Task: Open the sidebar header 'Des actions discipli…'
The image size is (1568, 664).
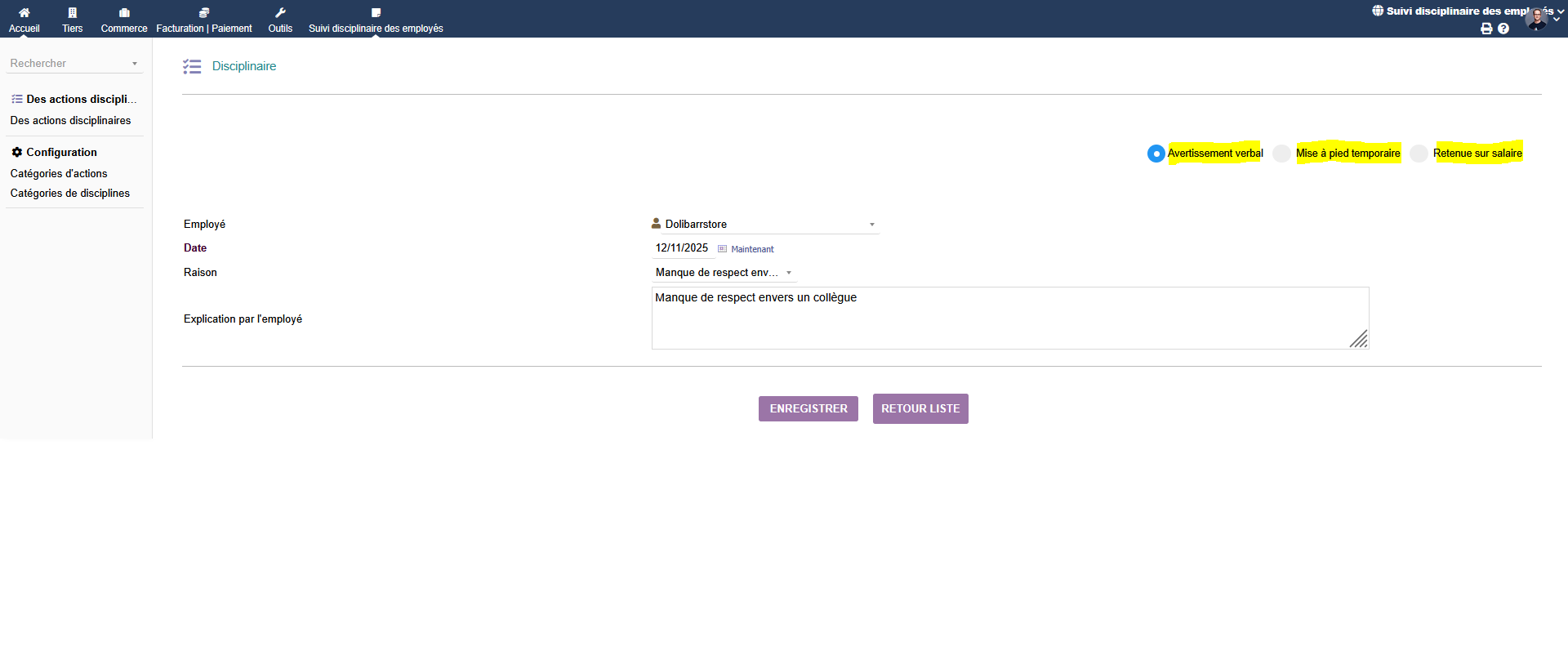Action: tap(81, 99)
